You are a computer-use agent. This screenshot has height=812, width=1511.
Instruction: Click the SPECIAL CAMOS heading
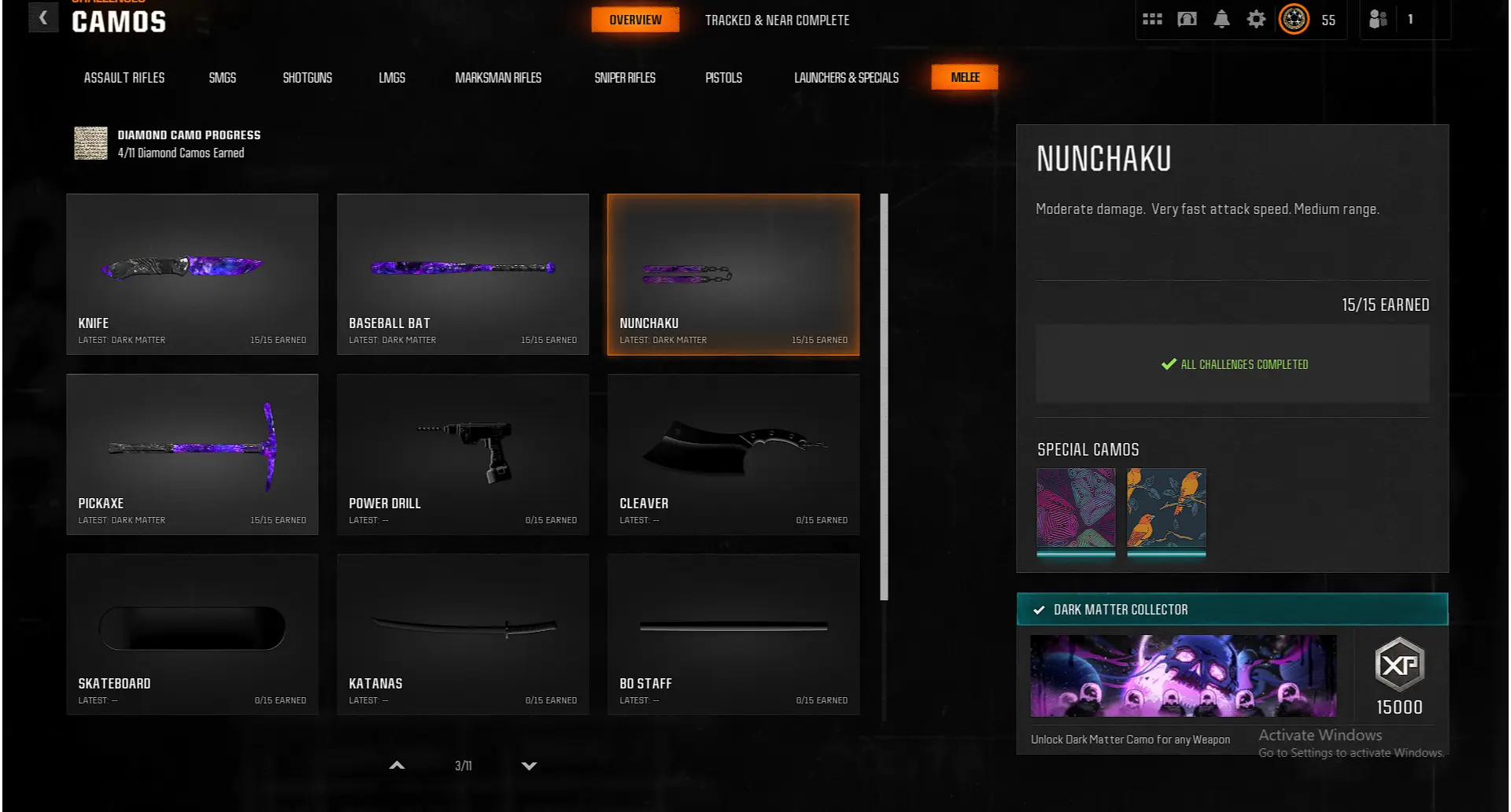(x=1088, y=449)
